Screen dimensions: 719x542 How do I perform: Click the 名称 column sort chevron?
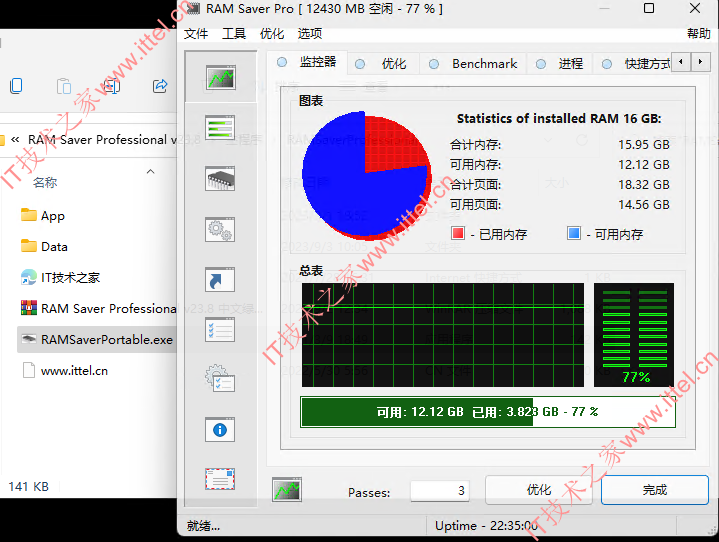click(150, 171)
